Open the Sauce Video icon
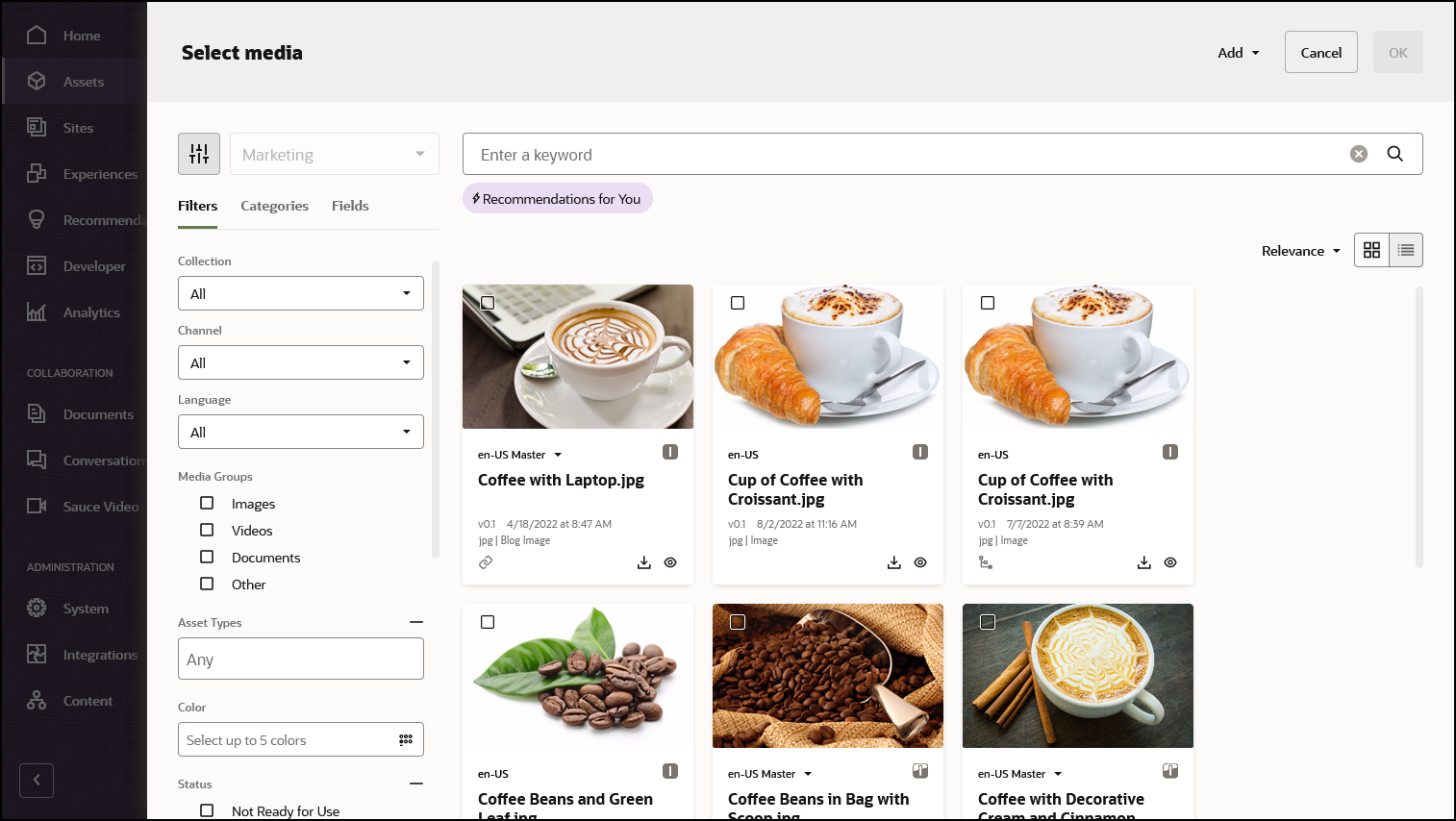The height and width of the screenshot is (821, 1456). coord(37,506)
